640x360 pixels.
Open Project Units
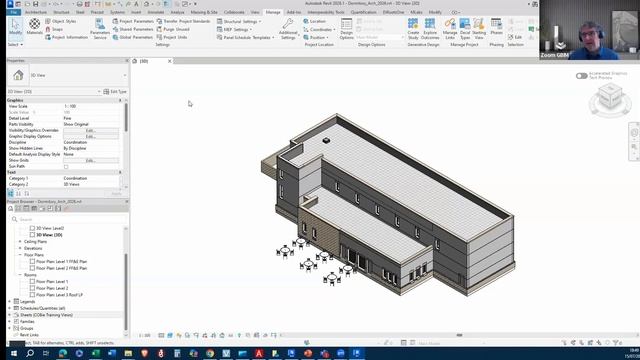point(172,37)
